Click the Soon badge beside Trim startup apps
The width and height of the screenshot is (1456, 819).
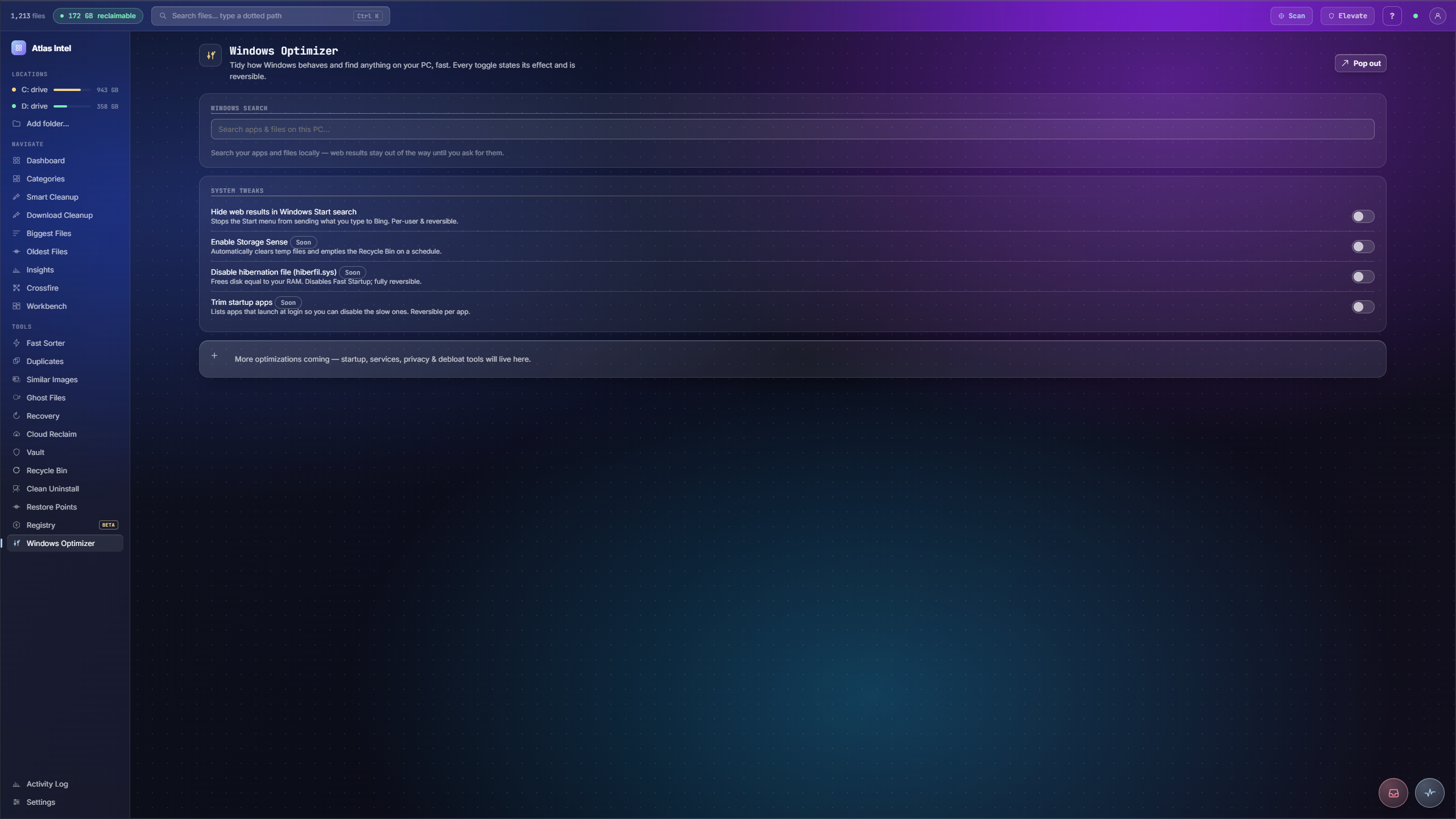point(288,303)
